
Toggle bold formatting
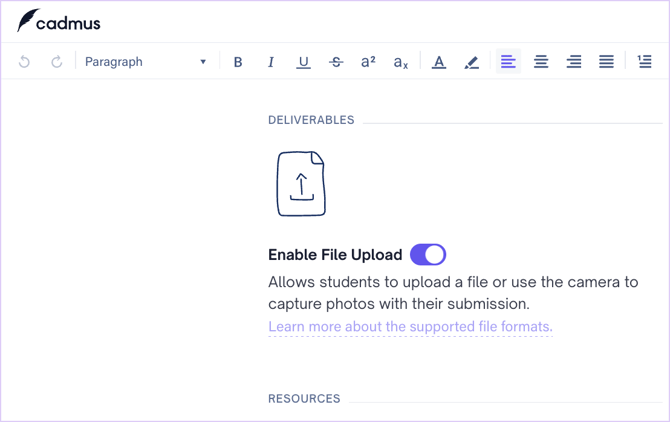coord(238,62)
